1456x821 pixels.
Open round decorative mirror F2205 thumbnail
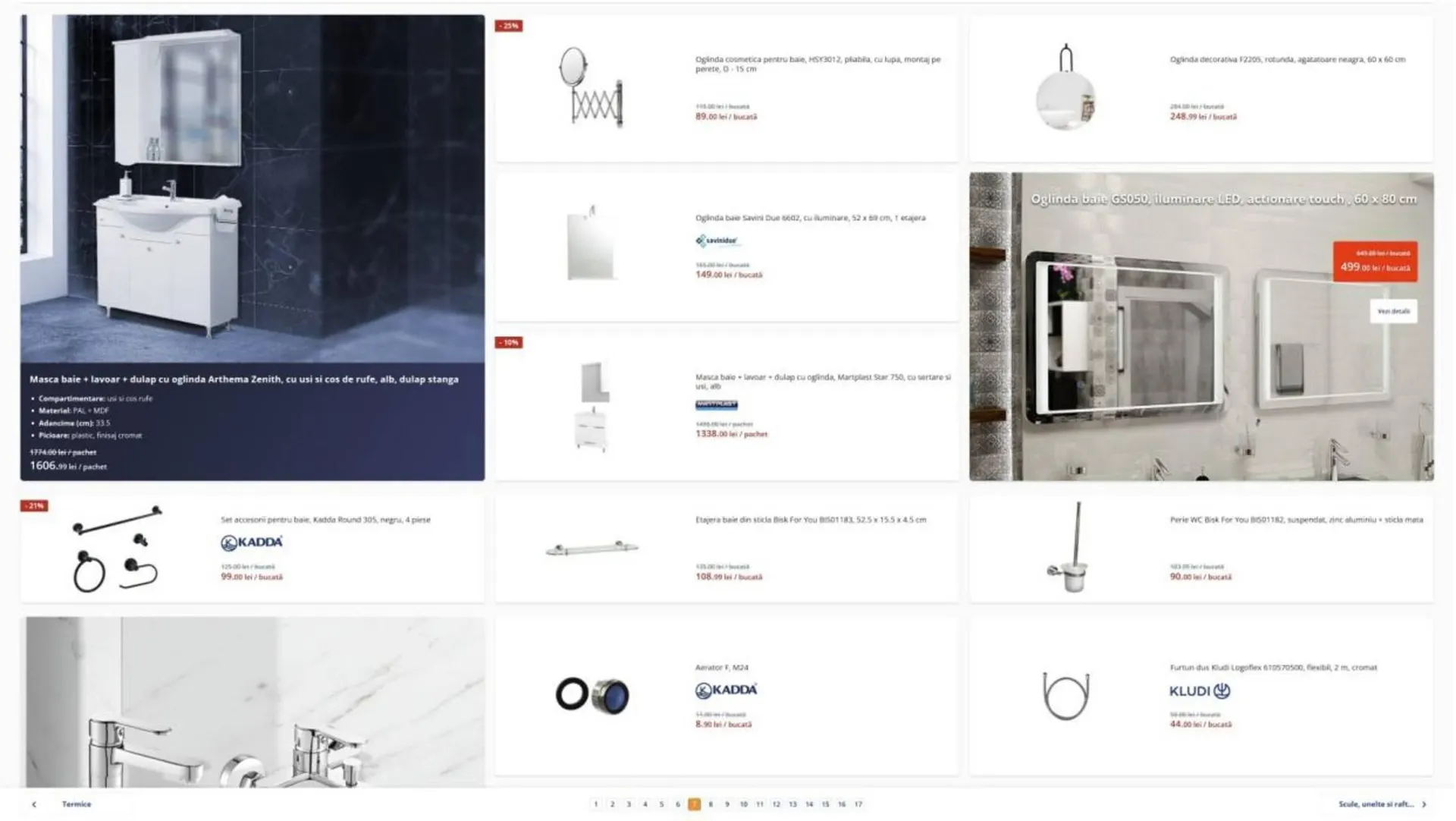[x=1065, y=88]
